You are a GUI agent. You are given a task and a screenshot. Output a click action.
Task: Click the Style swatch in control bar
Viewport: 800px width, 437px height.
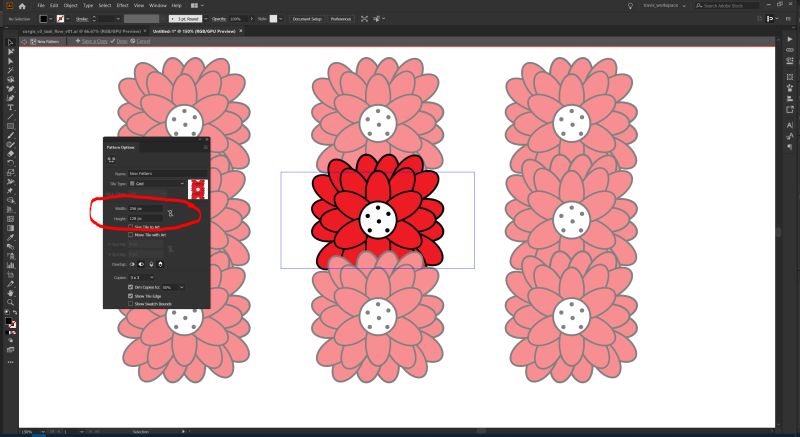[274, 19]
